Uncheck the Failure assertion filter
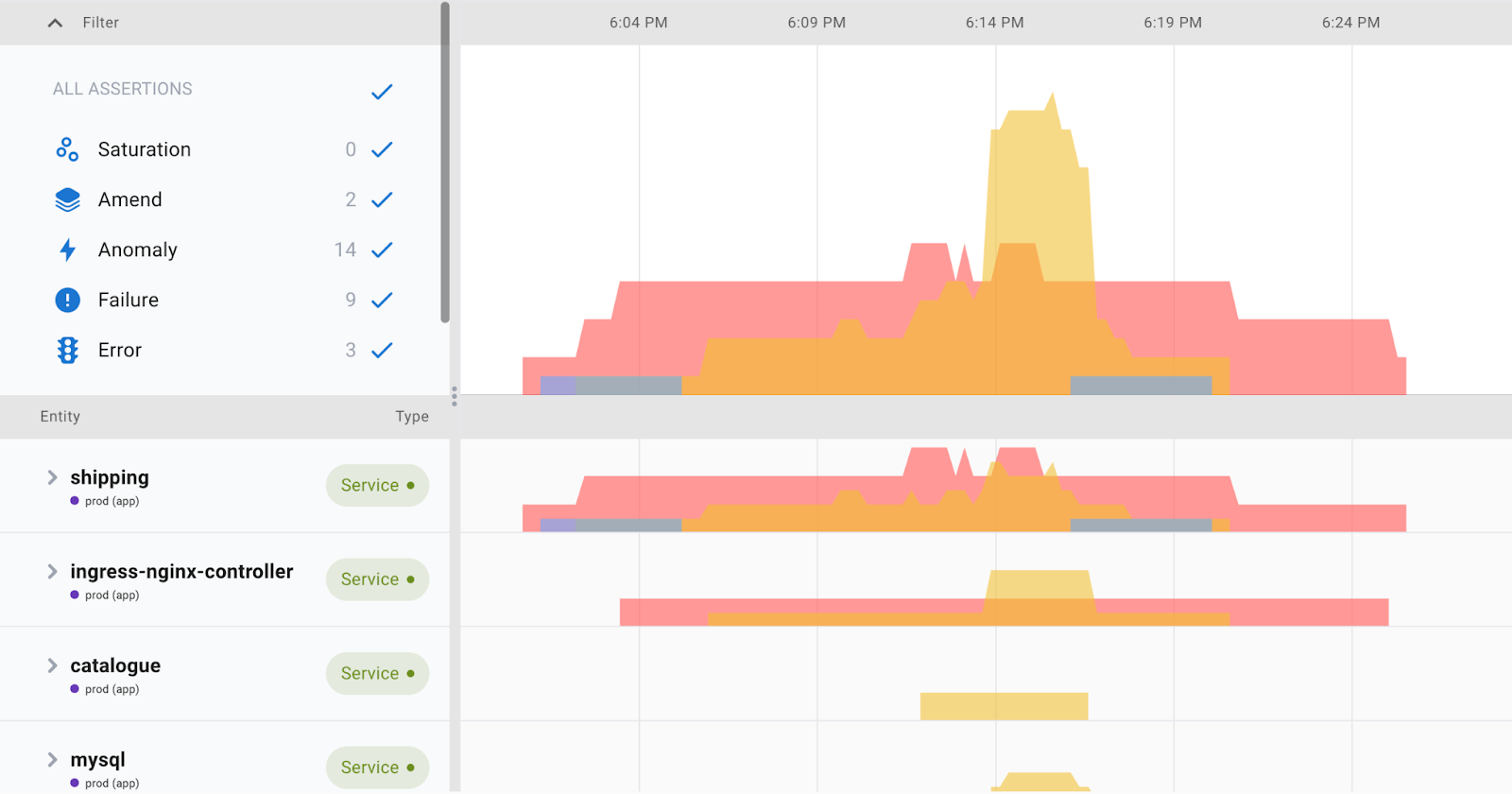The width and height of the screenshot is (1512, 794). 382,300
